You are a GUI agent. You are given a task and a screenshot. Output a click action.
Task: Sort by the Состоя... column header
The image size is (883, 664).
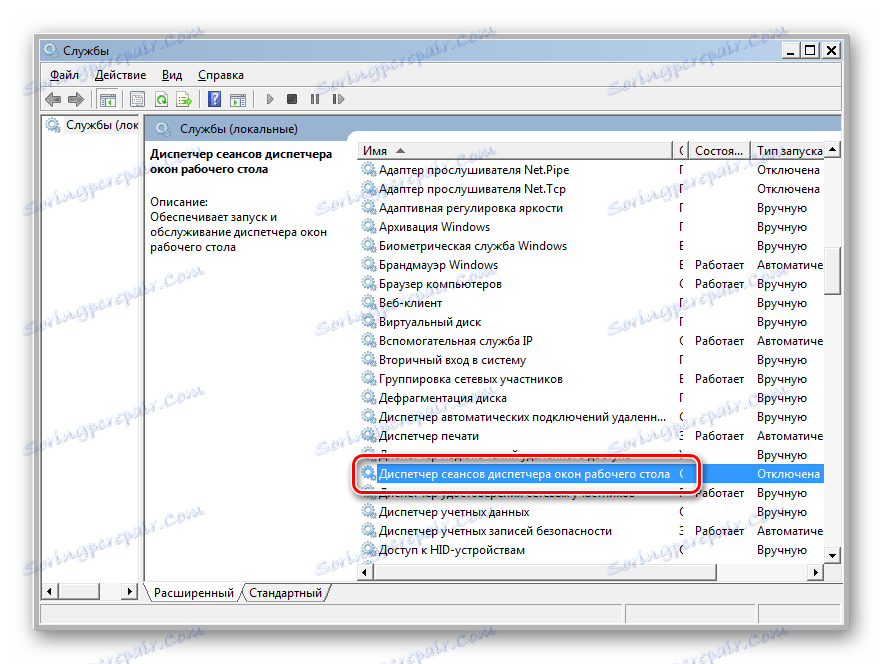coord(719,151)
